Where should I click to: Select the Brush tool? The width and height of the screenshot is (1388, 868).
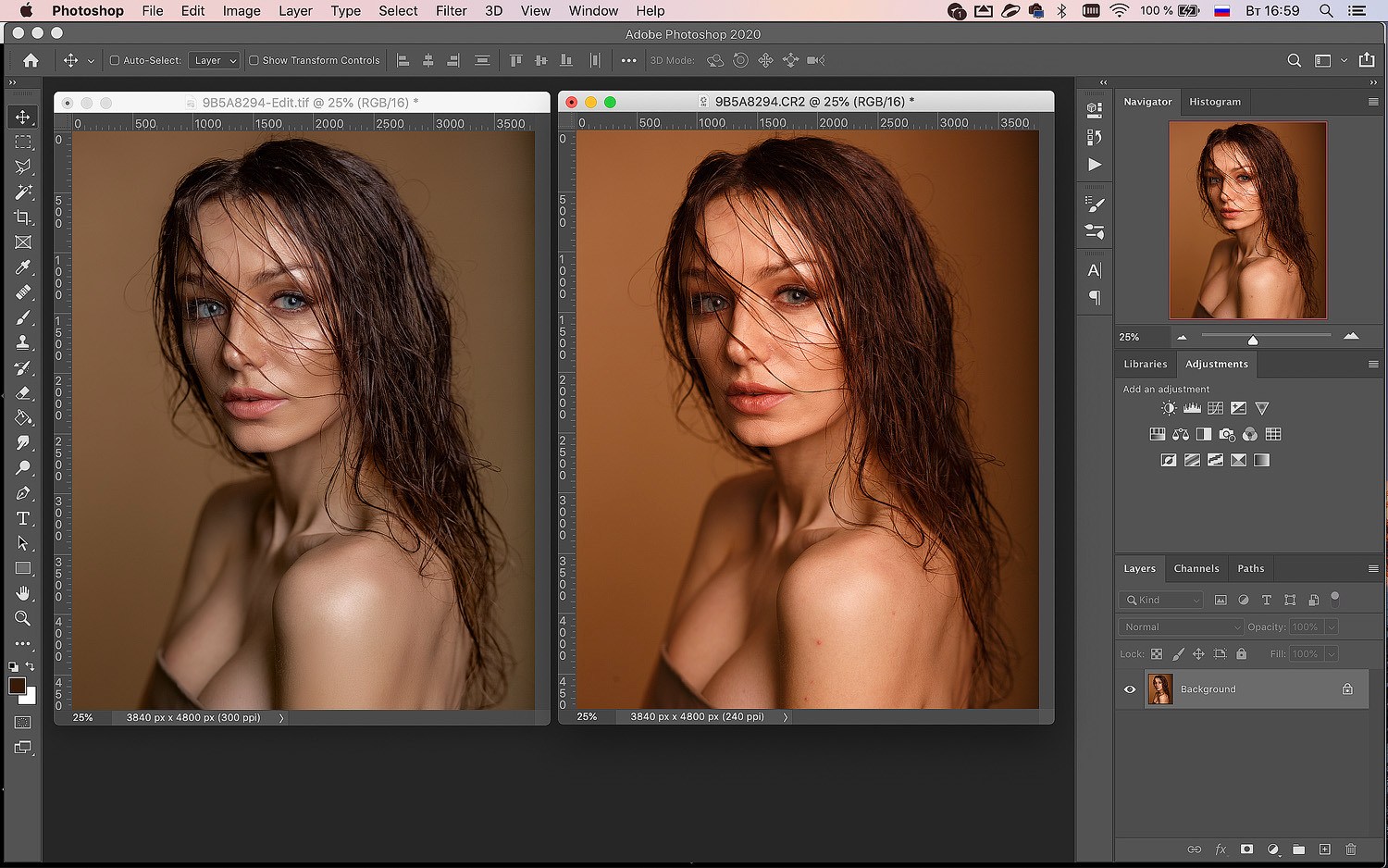coord(23,317)
